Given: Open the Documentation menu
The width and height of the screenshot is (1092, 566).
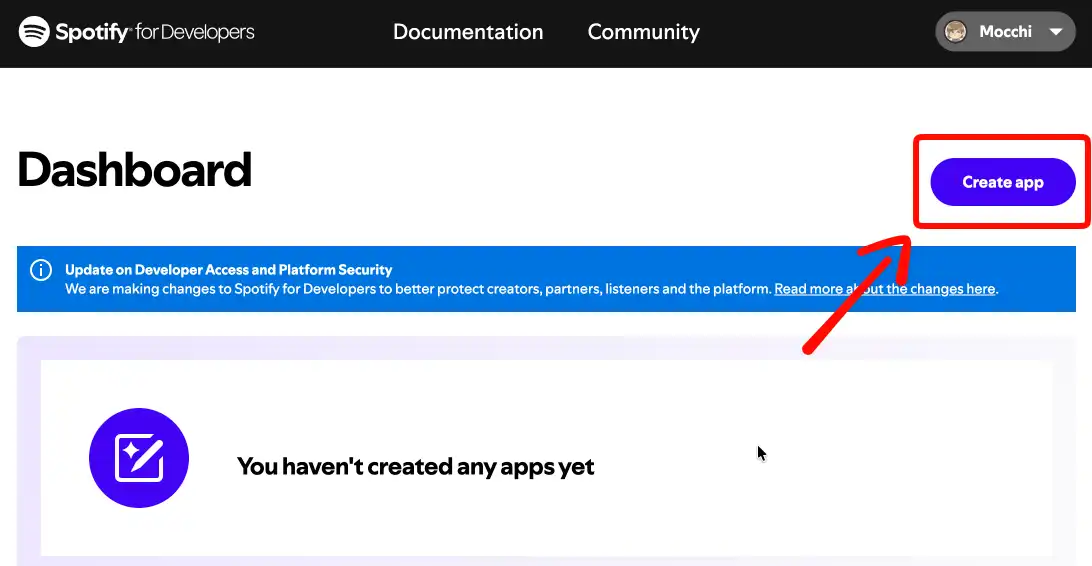Looking at the screenshot, I should (468, 32).
